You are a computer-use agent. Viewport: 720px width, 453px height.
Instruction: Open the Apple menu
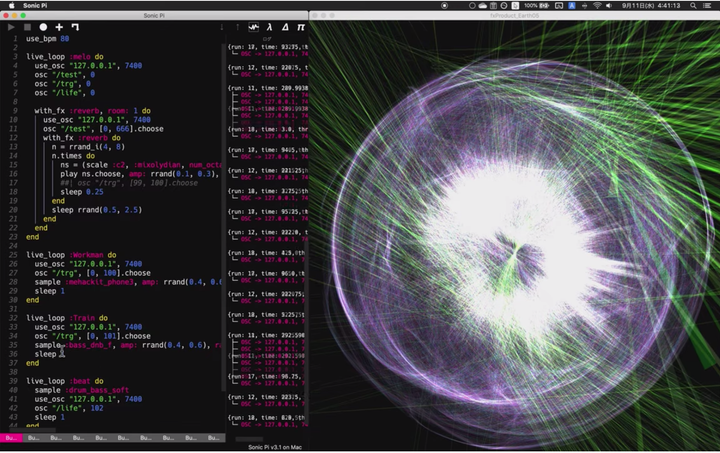point(11,5)
